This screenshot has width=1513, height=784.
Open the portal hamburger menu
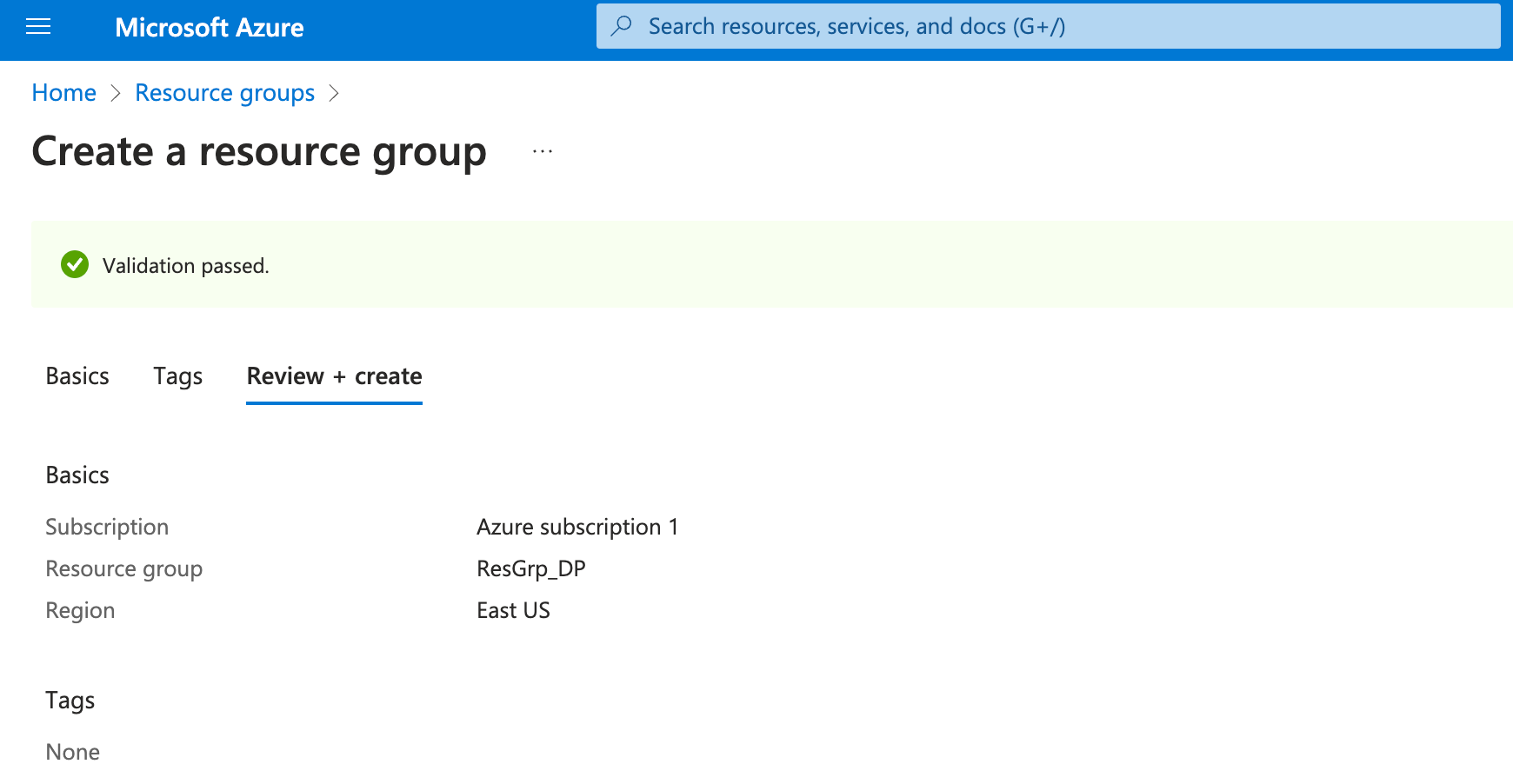tap(38, 27)
